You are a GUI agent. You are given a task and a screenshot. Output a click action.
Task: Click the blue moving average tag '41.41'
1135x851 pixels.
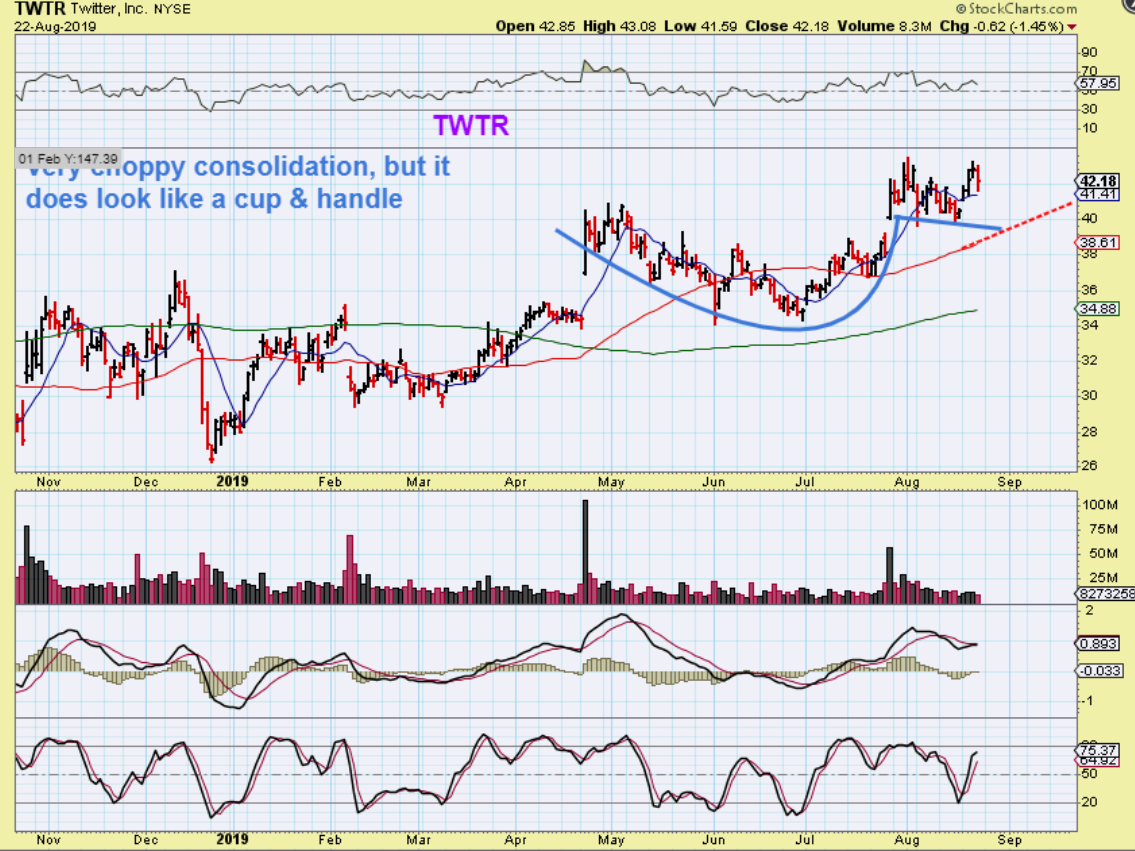[1098, 194]
